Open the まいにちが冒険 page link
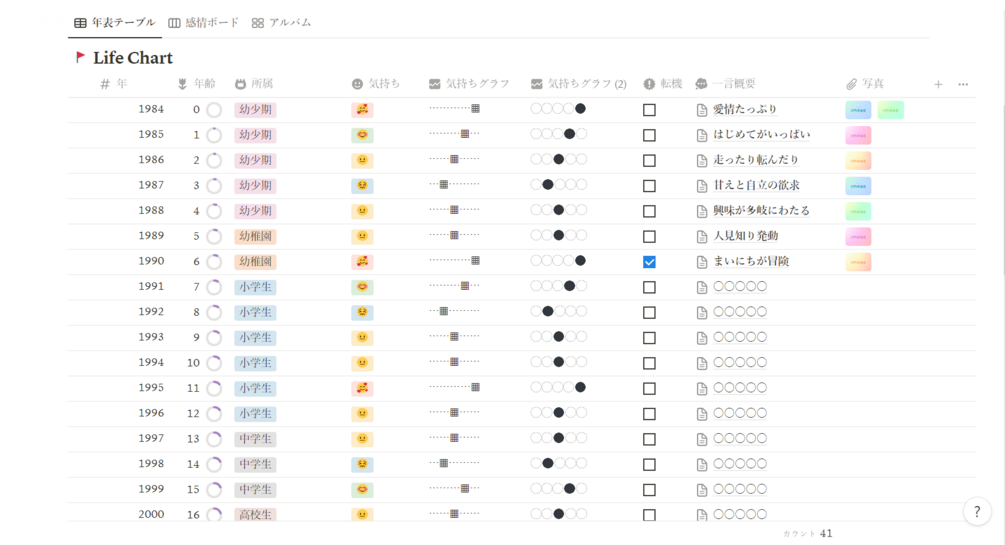Screen dimensions: 1005x545 pos(751,262)
